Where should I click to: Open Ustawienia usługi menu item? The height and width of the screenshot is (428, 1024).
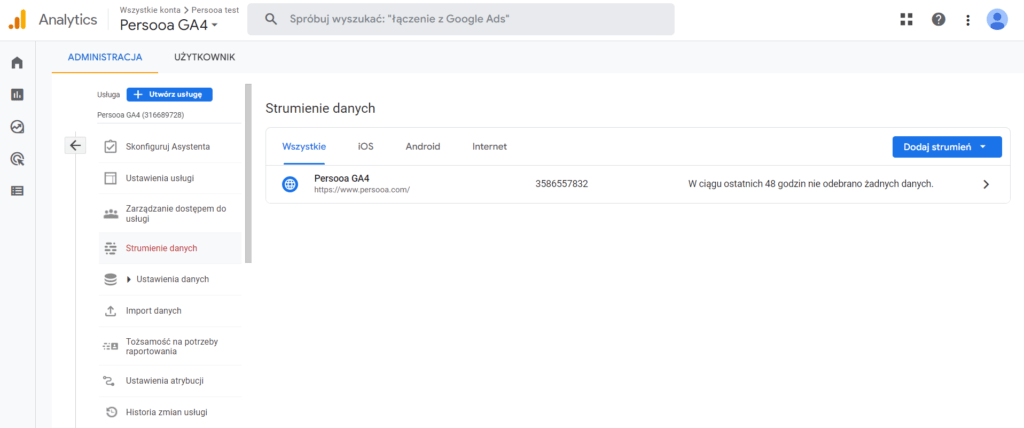click(x=170, y=178)
